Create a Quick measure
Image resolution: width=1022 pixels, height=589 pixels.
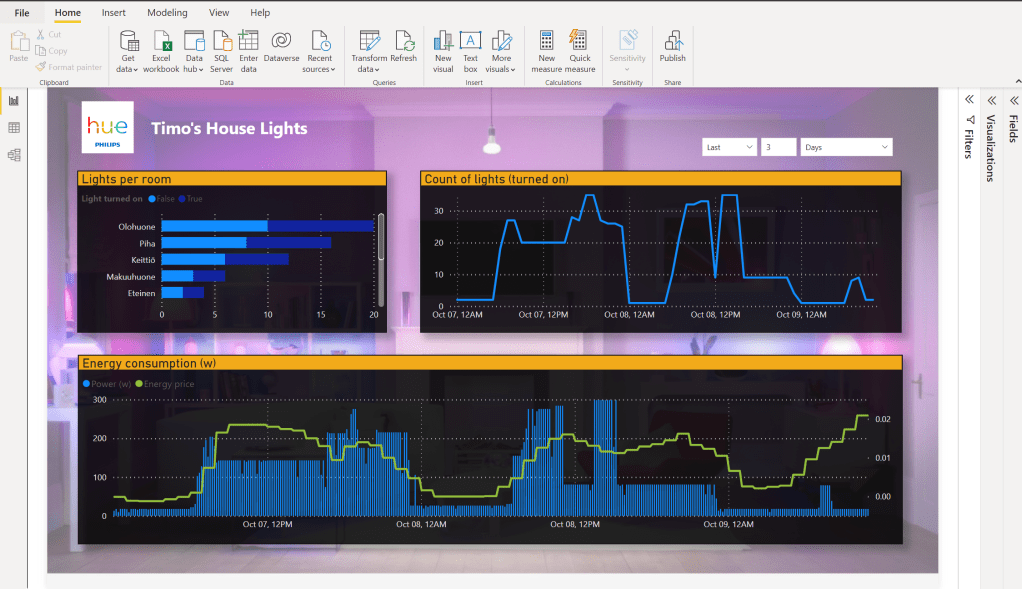point(579,41)
